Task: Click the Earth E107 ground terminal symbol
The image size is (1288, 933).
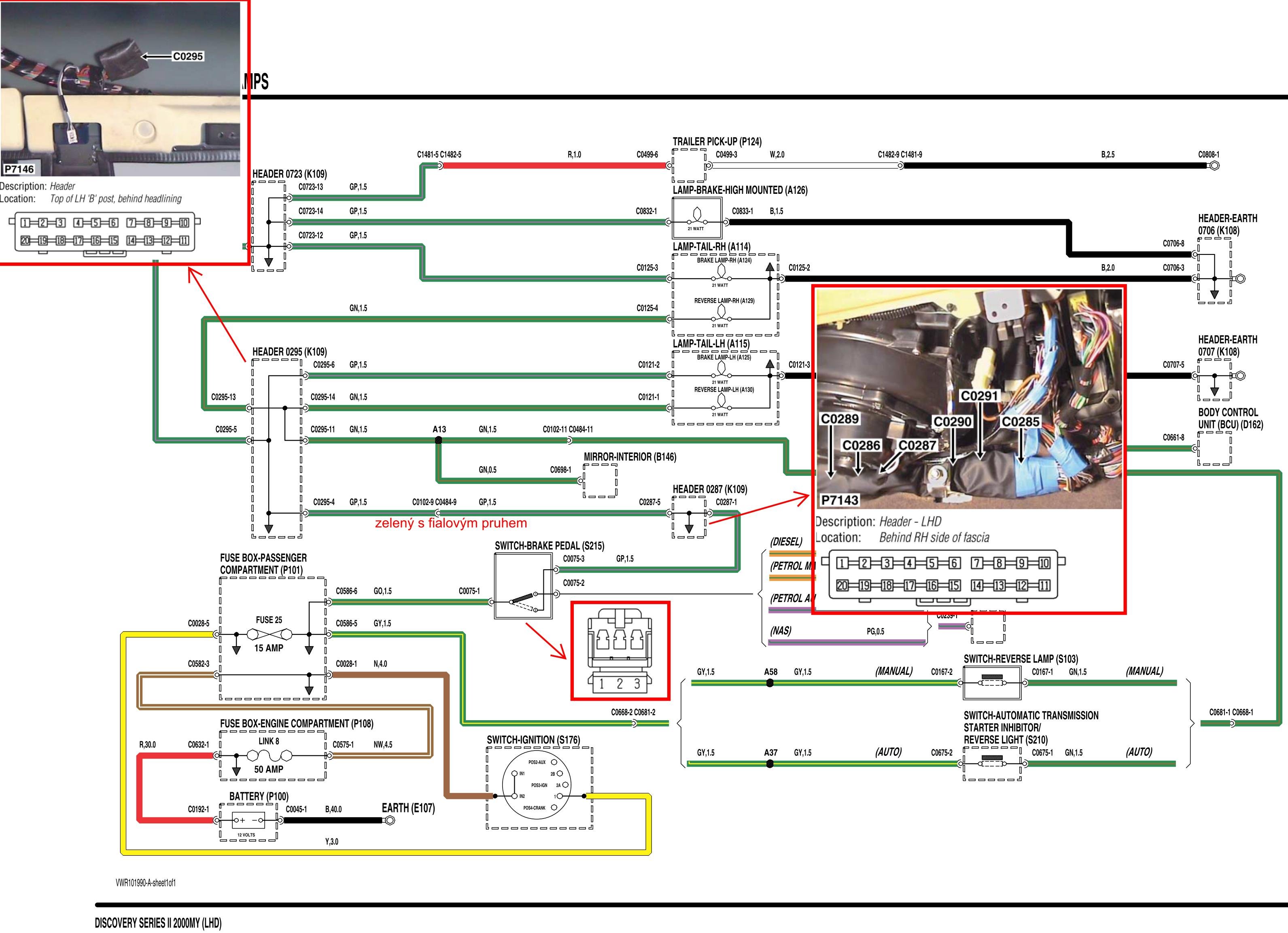Action: [x=390, y=820]
